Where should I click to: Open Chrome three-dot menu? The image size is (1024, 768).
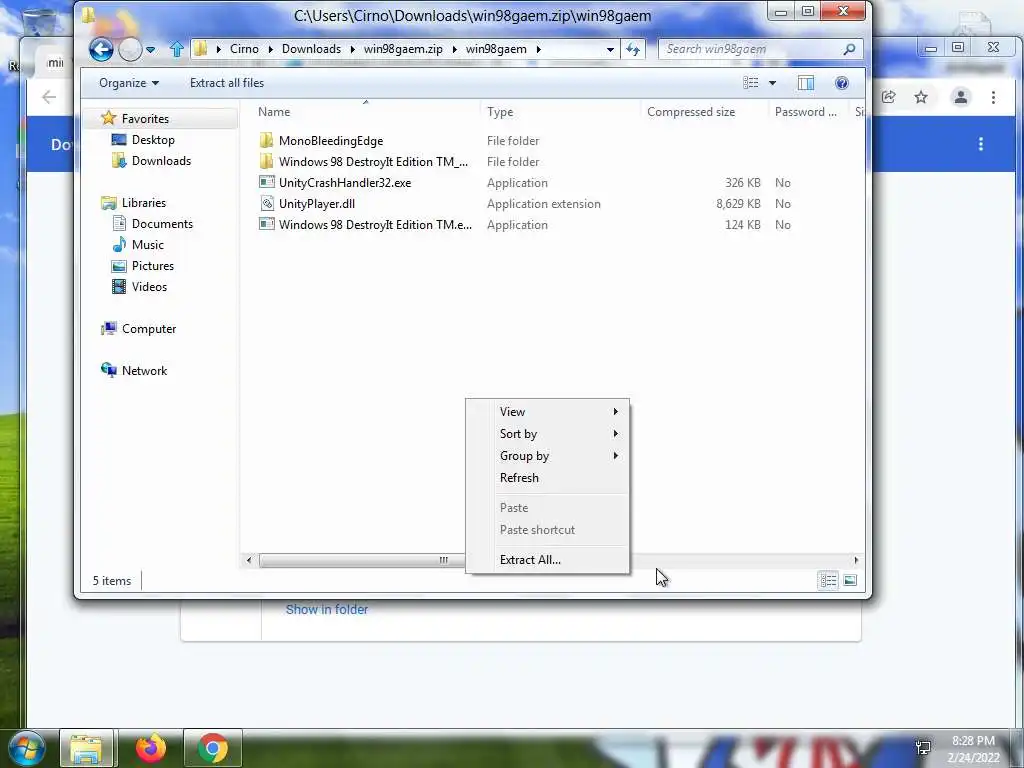(993, 97)
